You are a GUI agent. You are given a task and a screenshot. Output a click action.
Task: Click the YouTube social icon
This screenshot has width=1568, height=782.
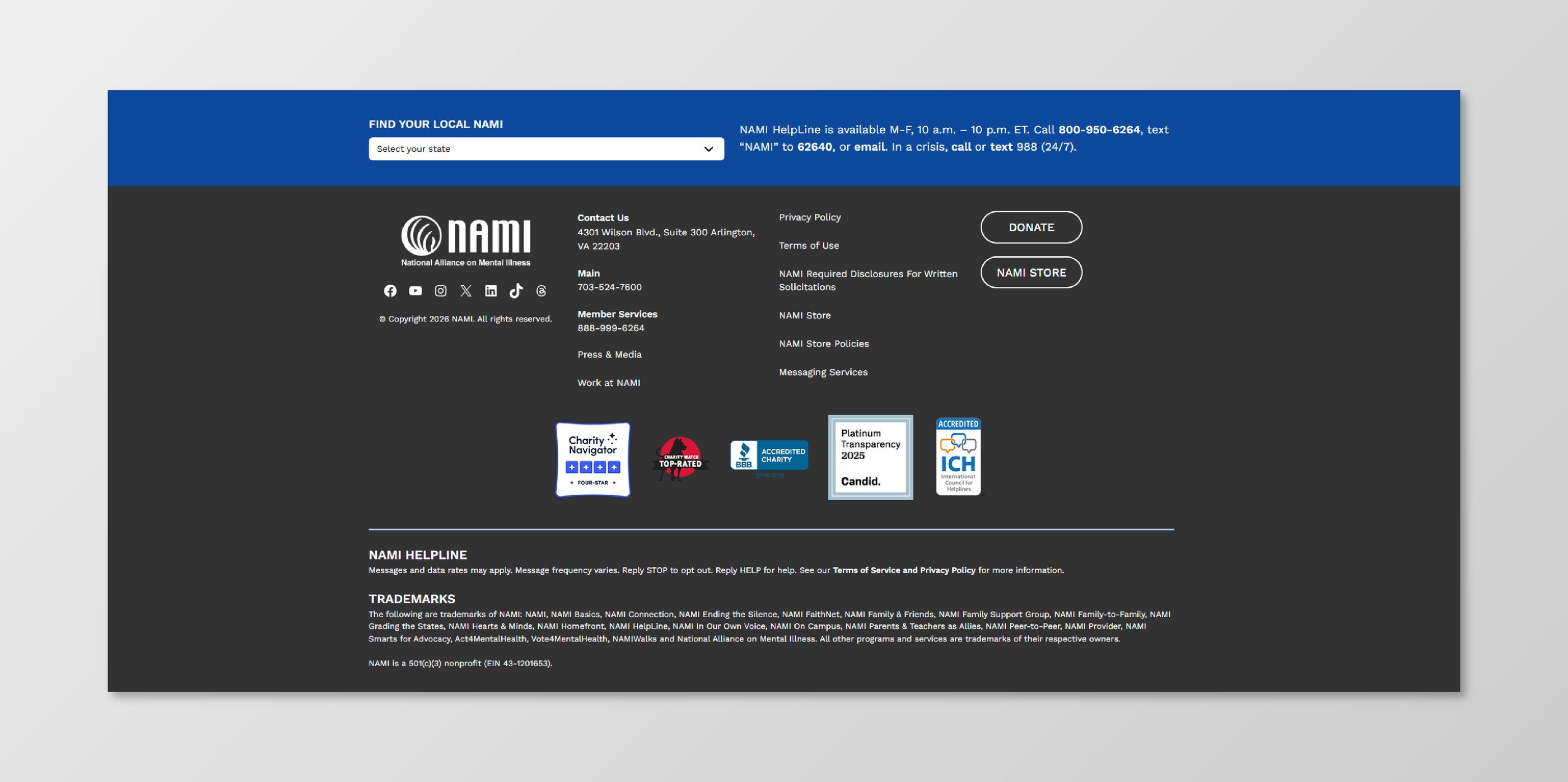pyautogui.click(x=415, y=291)
